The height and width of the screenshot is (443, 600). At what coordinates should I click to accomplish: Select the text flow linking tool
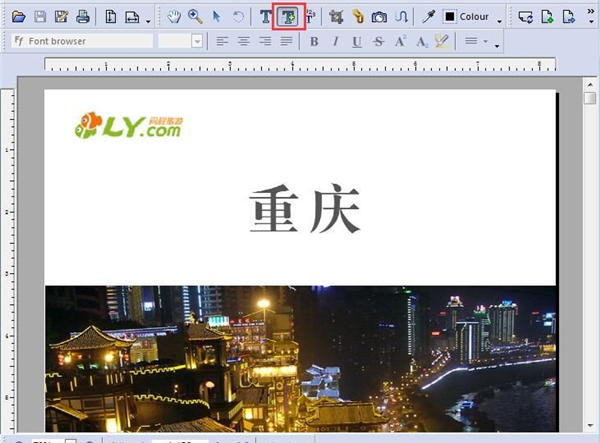(x=401, y=17)
